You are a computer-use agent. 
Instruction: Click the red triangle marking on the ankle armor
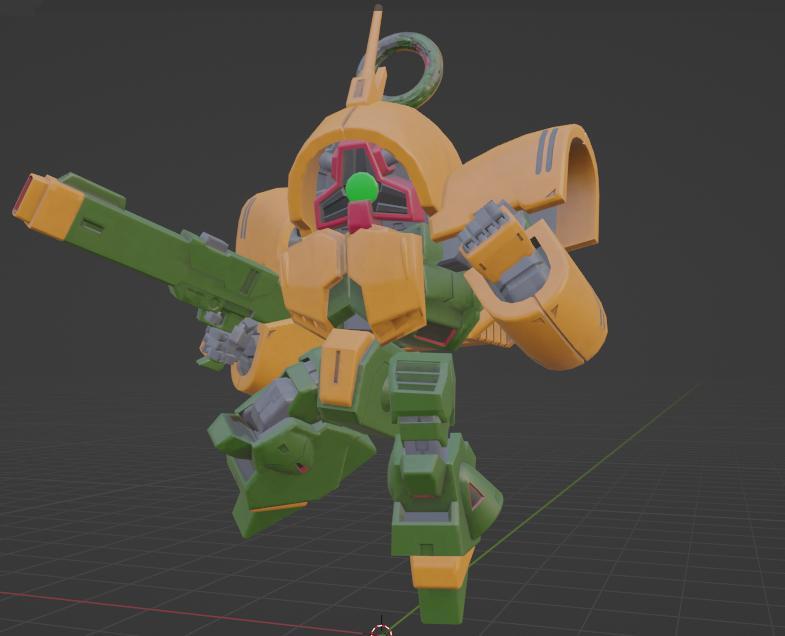click(x=477, y=494)
